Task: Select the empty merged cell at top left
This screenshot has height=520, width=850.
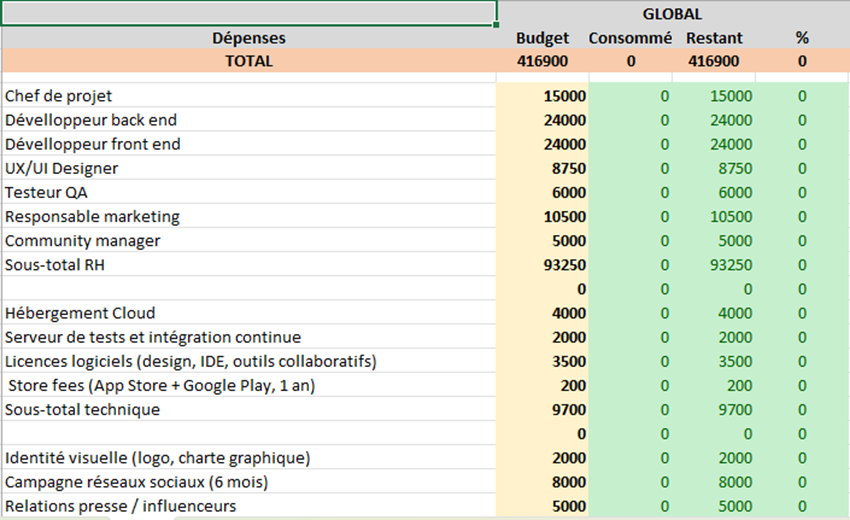Action: point(248,13)
